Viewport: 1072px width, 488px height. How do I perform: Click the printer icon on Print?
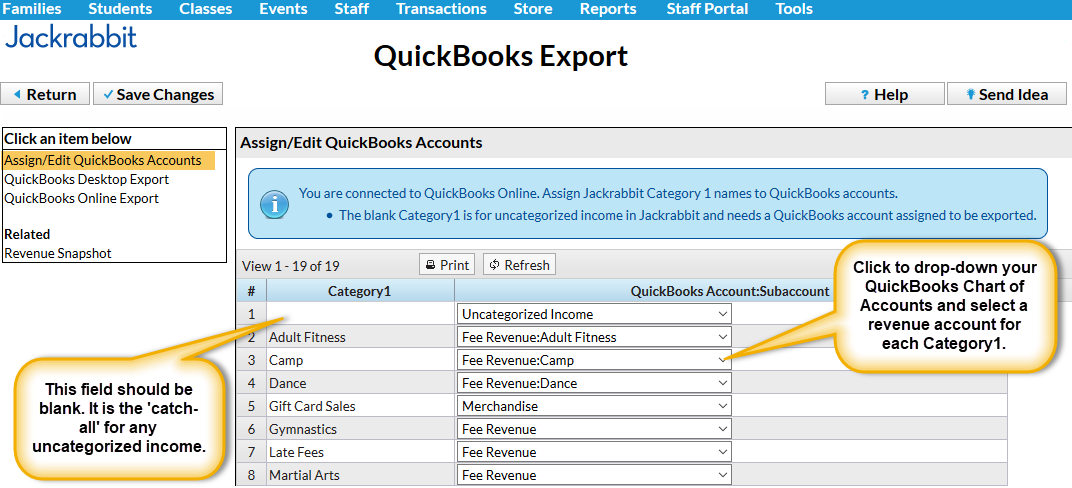coord(431,265)
